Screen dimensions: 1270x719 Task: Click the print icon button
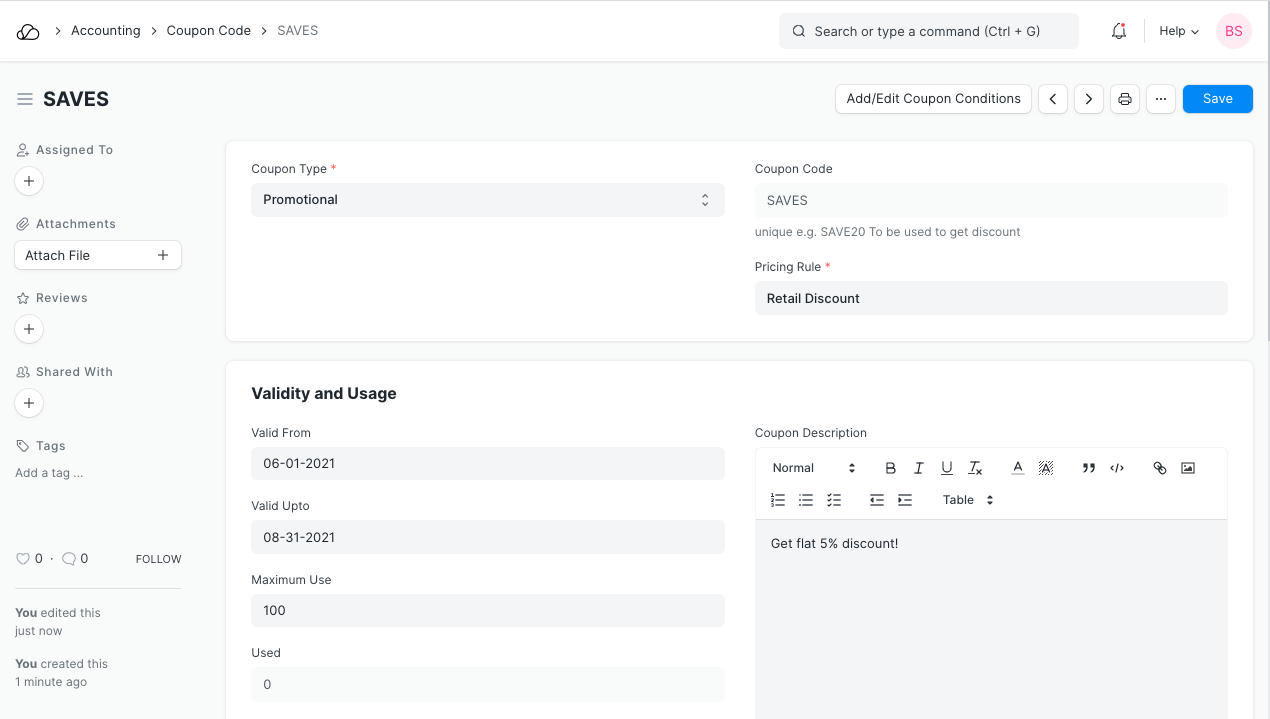tap(1125, 99)
